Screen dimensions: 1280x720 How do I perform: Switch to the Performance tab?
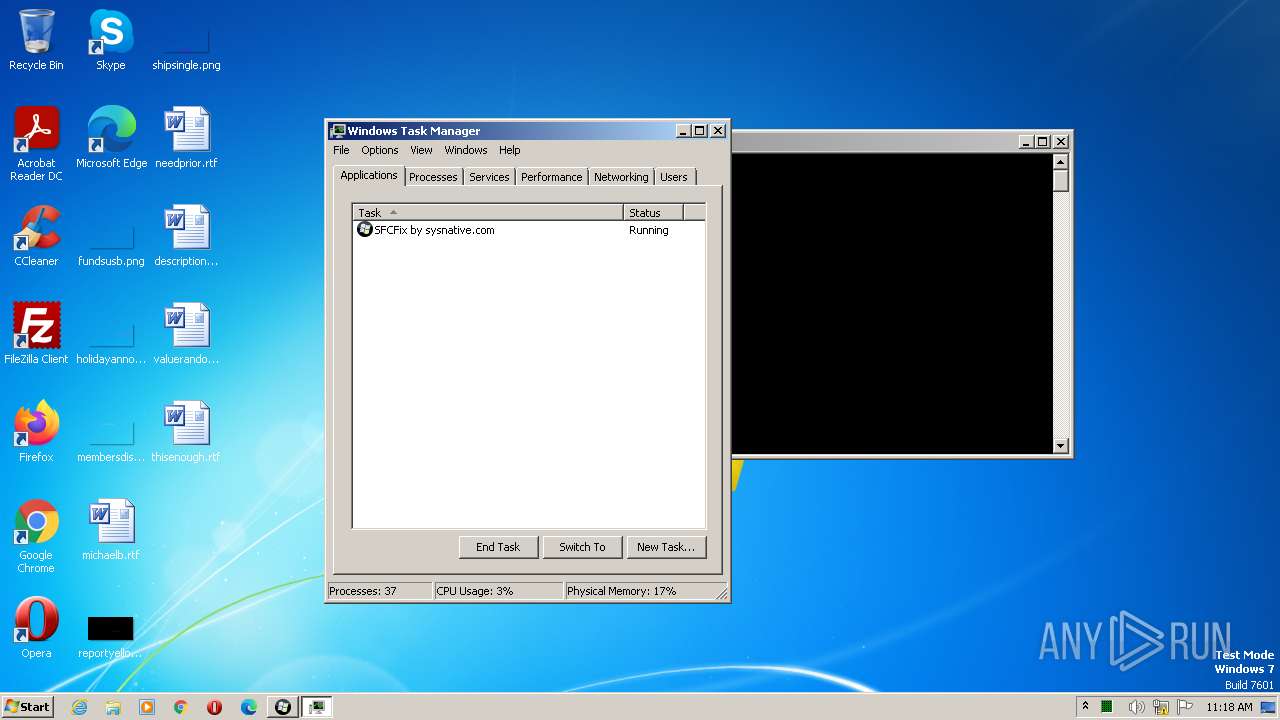[551, 177]
